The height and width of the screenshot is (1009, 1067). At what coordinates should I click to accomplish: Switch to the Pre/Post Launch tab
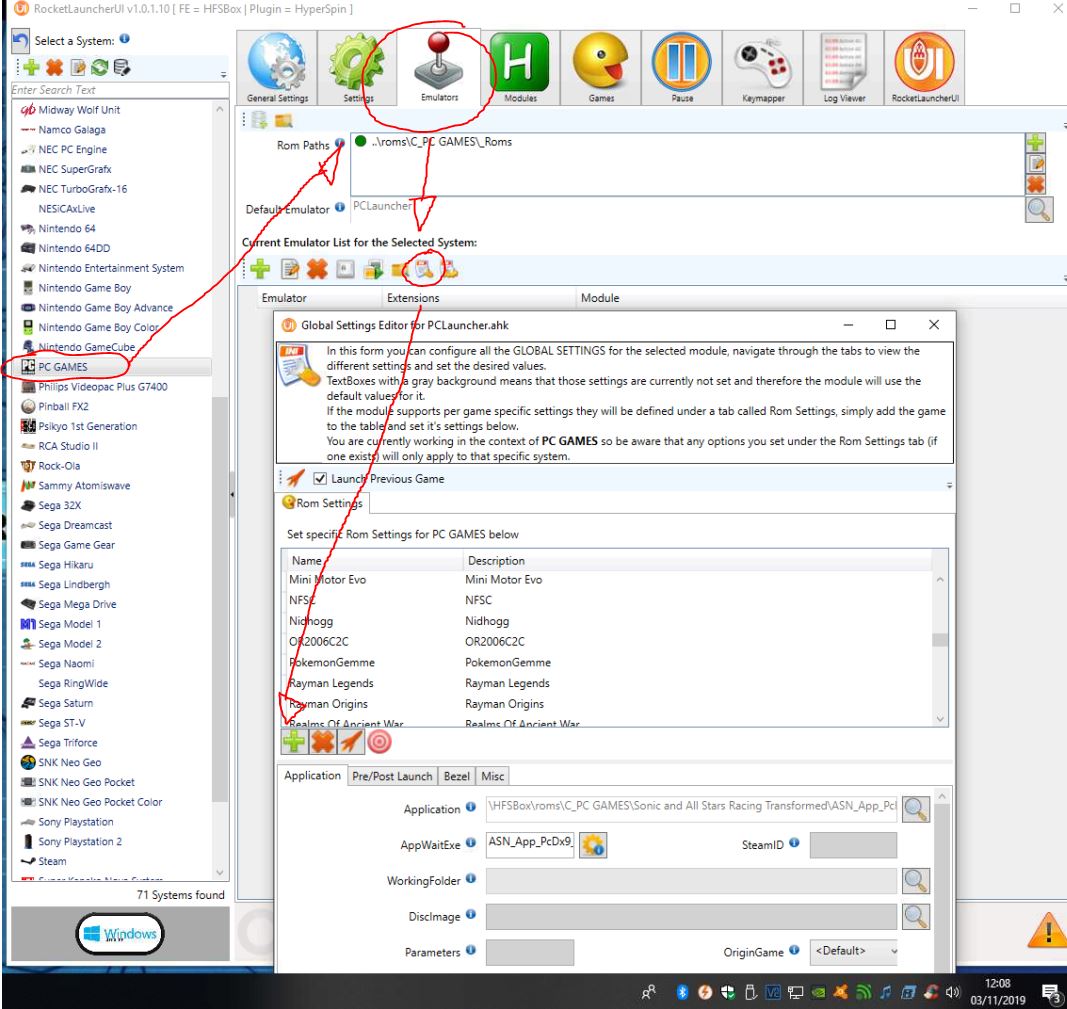coord(392,776)
